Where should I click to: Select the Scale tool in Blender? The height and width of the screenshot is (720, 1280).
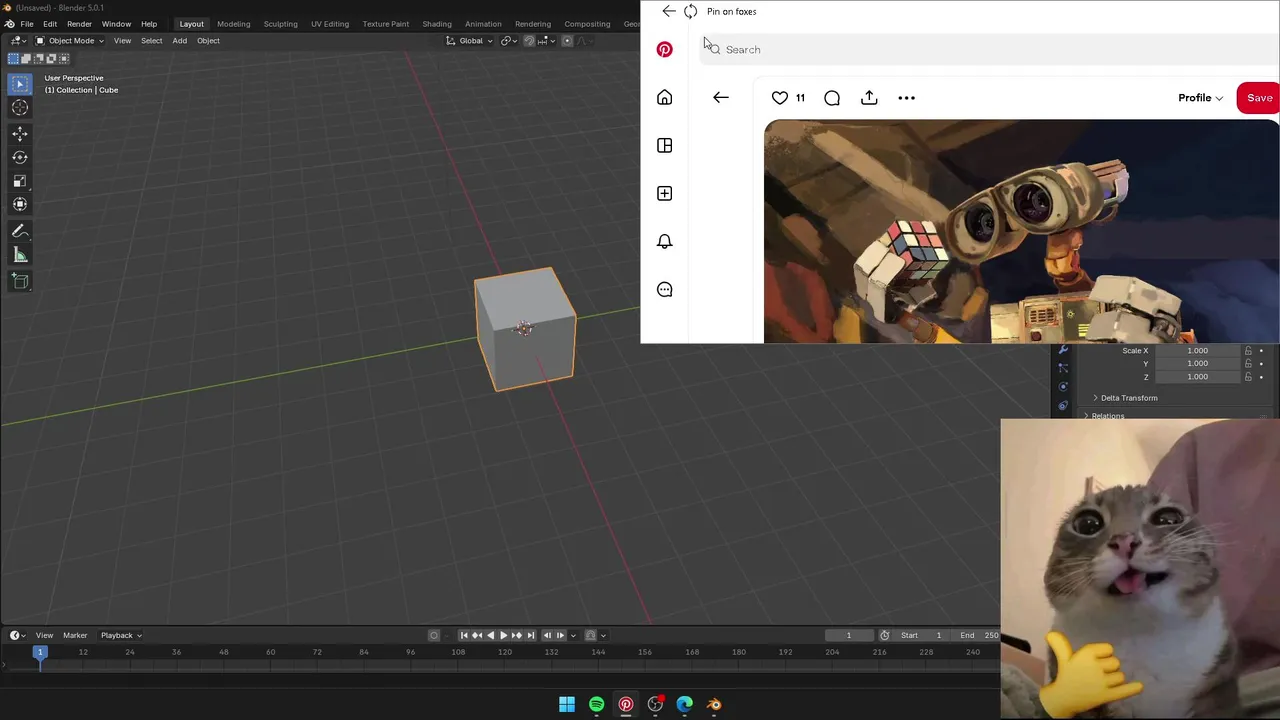20,181
